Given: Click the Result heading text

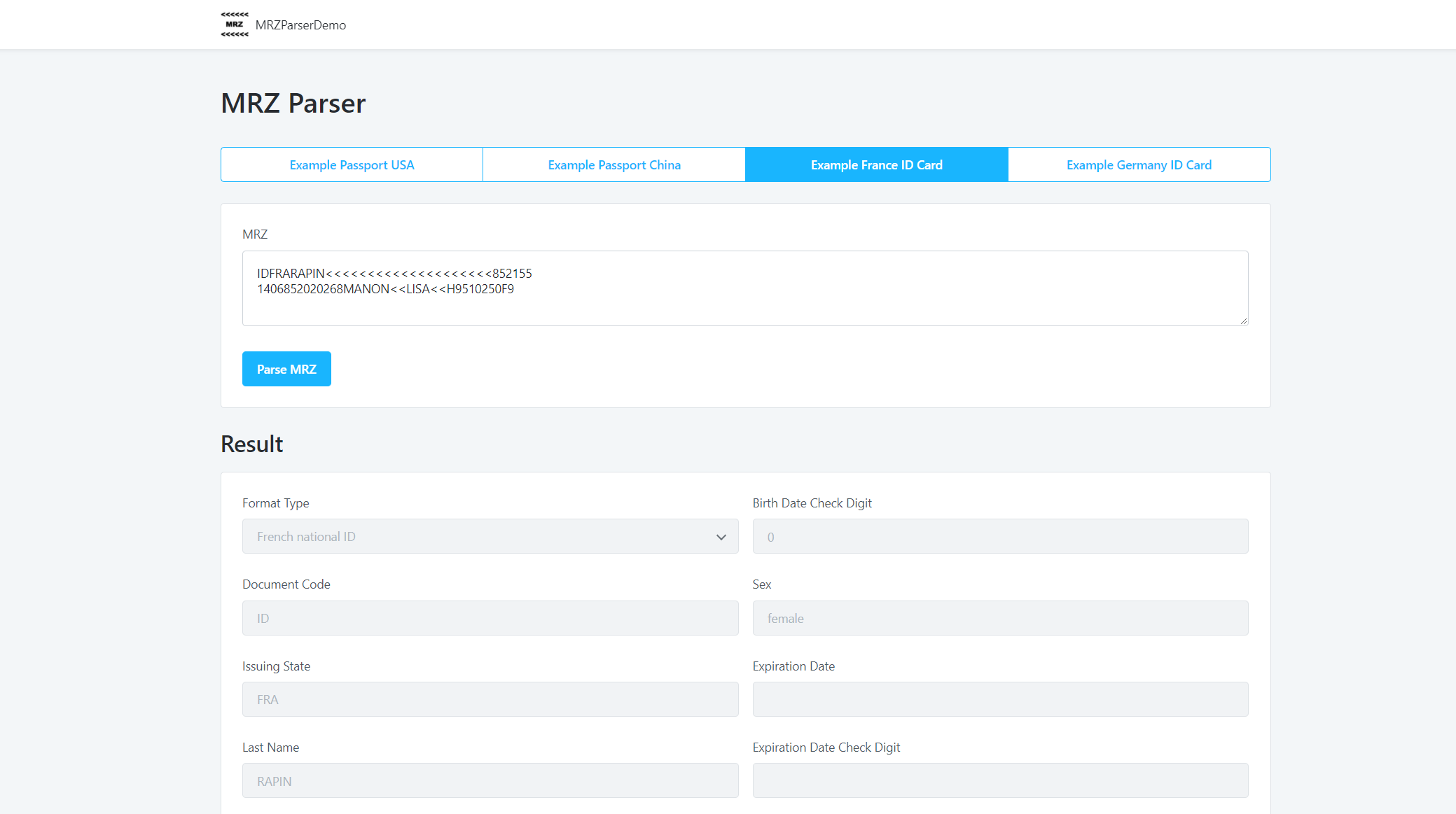Looking at the screenshot, I should pyautogui.click(x=252, y=444).
